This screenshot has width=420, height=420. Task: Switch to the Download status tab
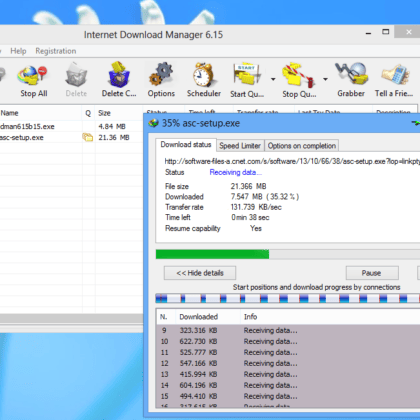pos(186,145)
